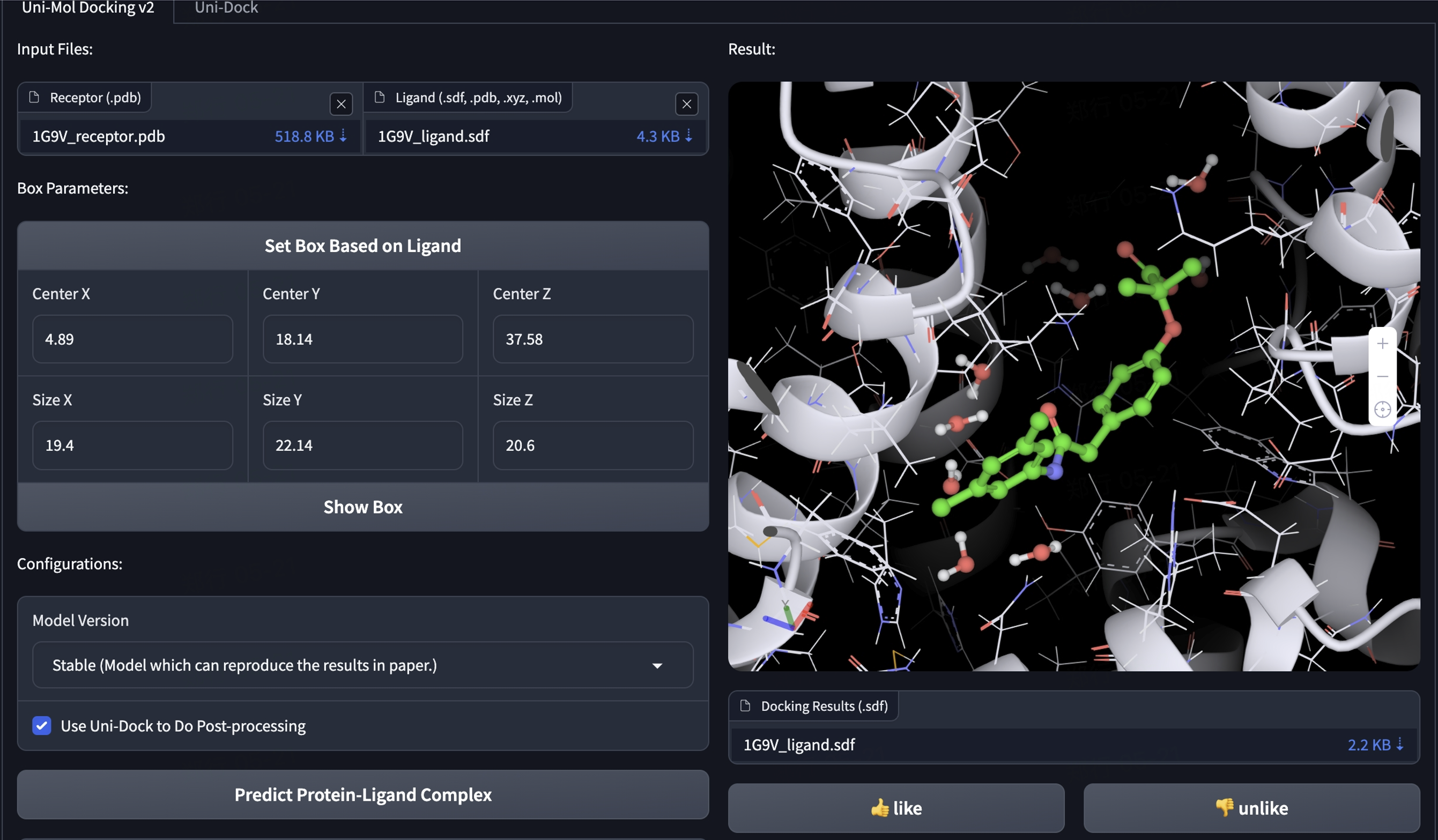Image resolution: width=1438 pixels, height=840 pixels.
Task: Toggle Use Uni-Dock post-processing checkbox
Action: 42,725
